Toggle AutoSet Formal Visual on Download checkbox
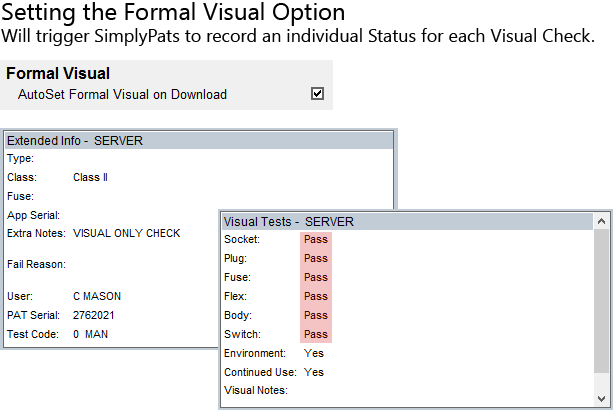The height and width of the screenshot is (410, 614). point(317,94)
